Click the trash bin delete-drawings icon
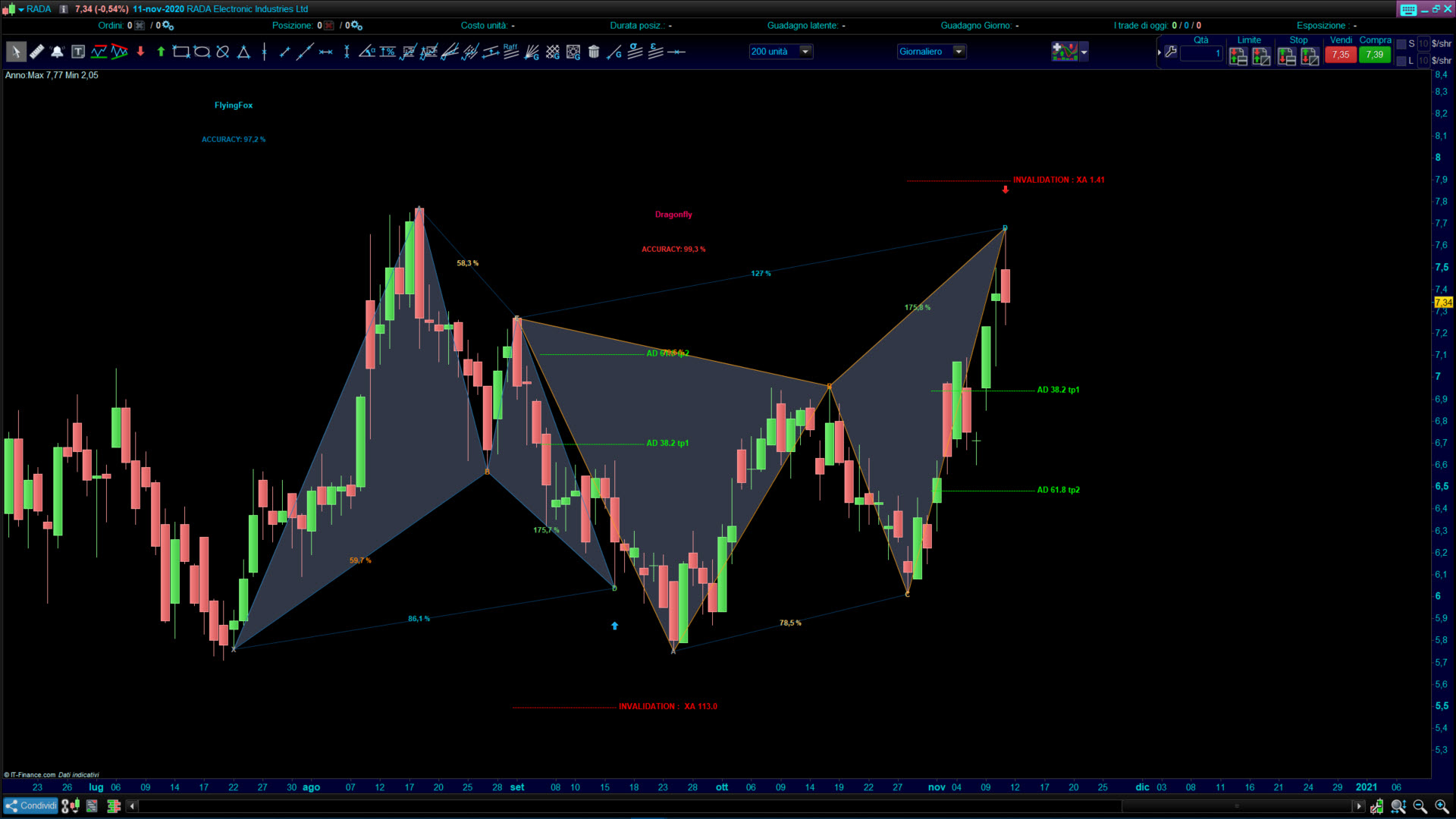Viewport: 1456px width, 819px height. pyautogui.click(x=594, y=52)
